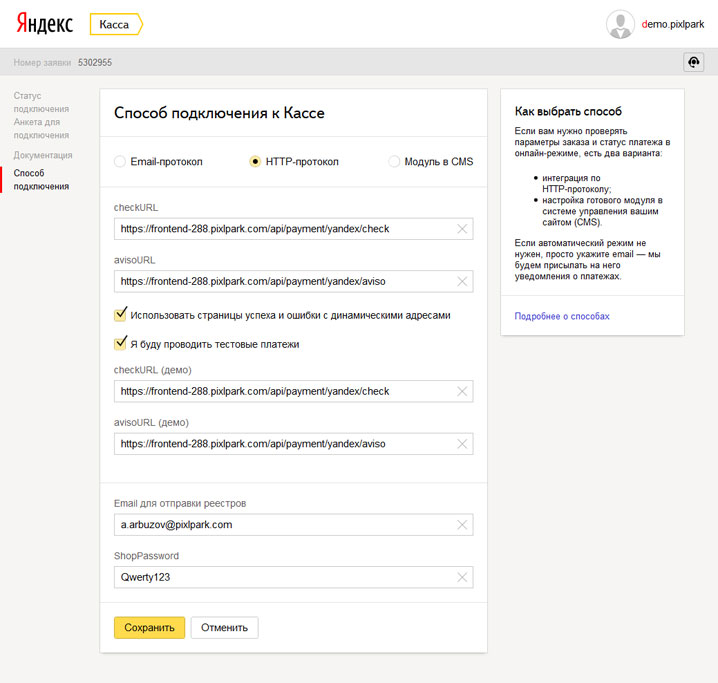The image size is (718, 683).
Task: Click the Отменить button
Action: coord(224,628)
